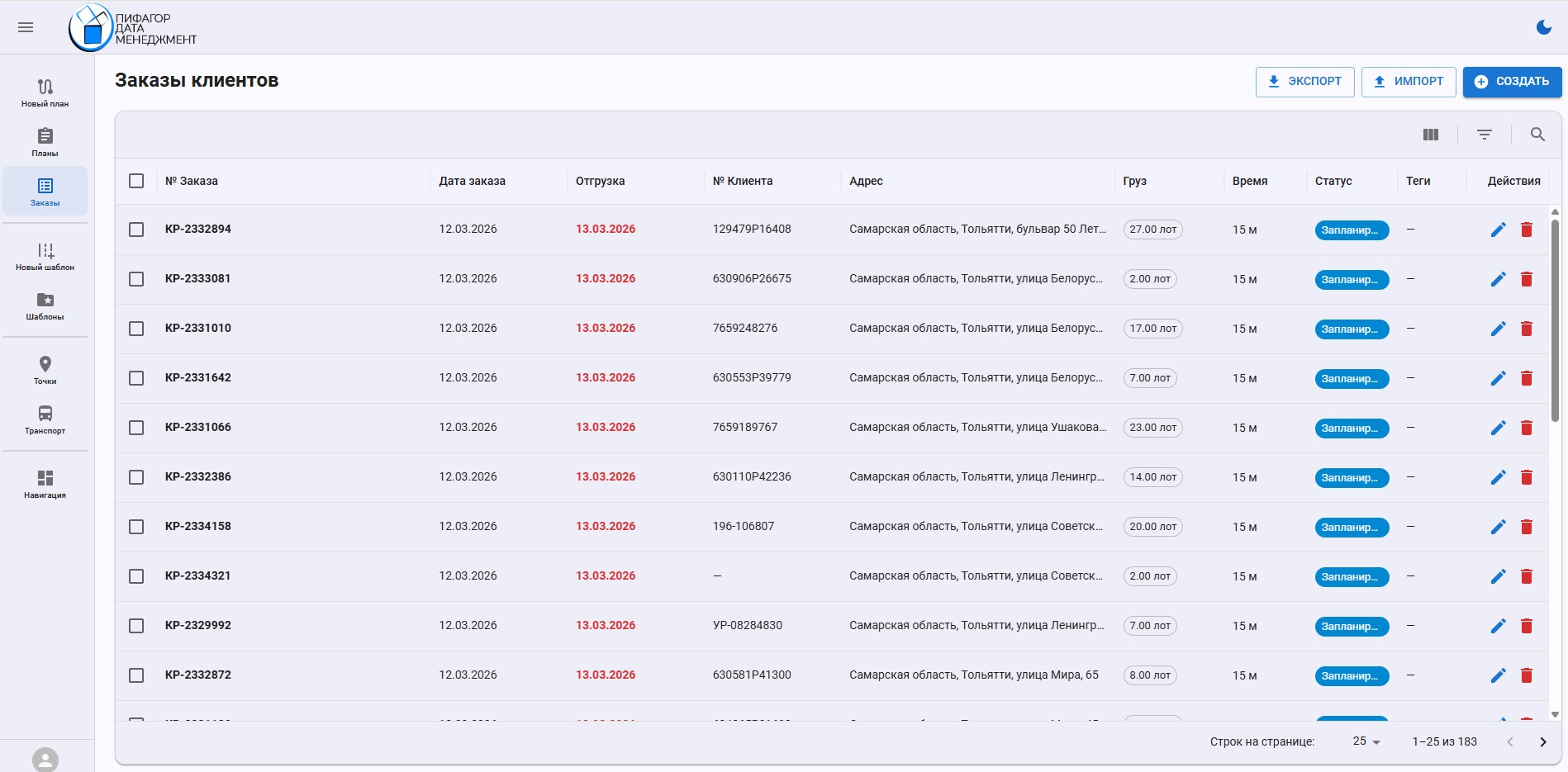
Task: Select the checkbox for order KP-2331066
Action: [x=136, y=428]
